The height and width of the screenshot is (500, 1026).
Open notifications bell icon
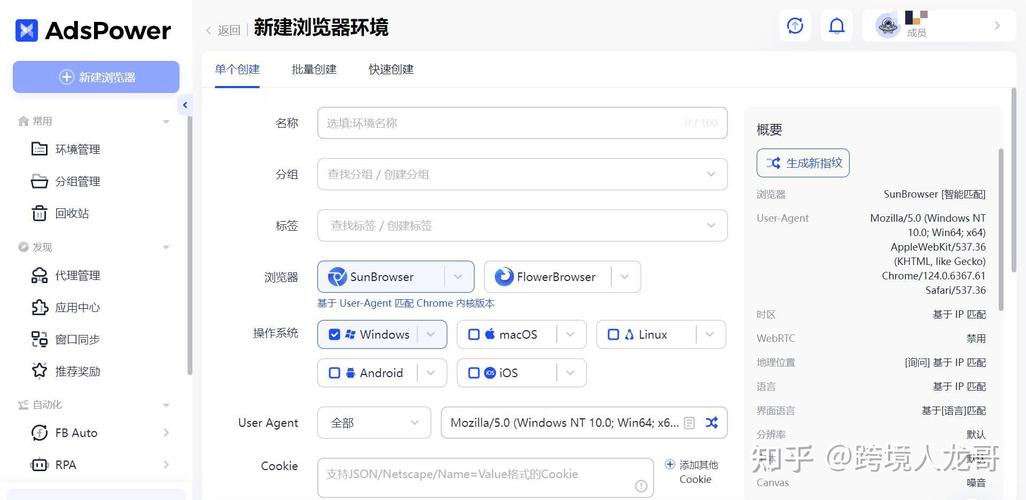(x=837, y=26)
